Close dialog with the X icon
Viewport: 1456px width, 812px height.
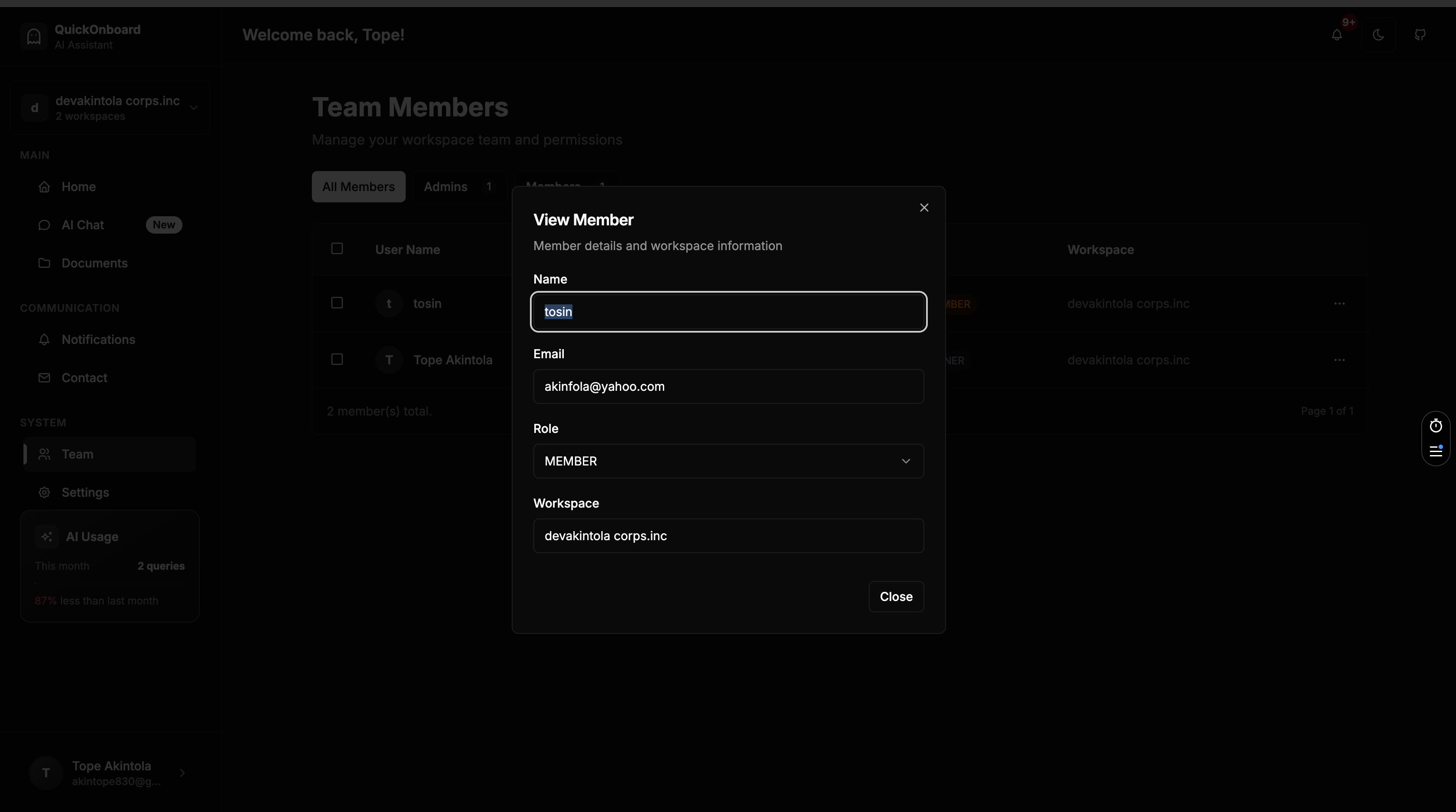(x=924, y=208)
